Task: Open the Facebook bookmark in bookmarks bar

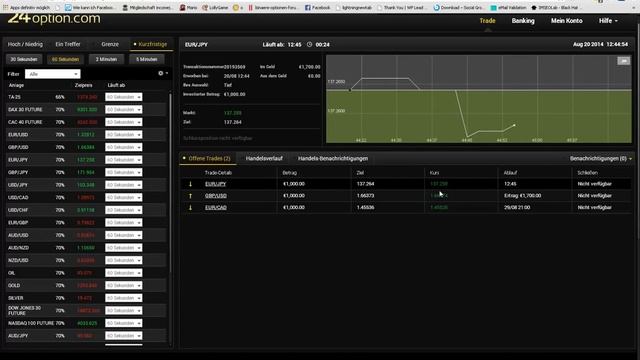Action: [x=318, y=7]
